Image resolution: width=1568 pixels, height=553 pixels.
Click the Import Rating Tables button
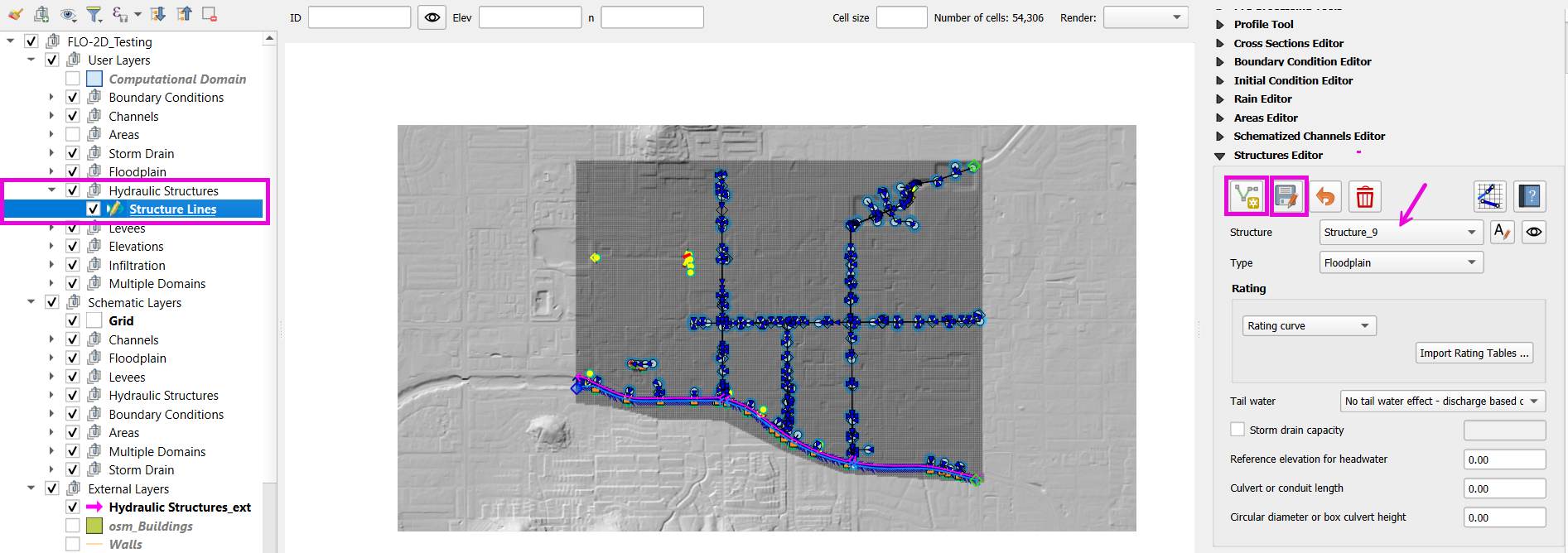1474,353
